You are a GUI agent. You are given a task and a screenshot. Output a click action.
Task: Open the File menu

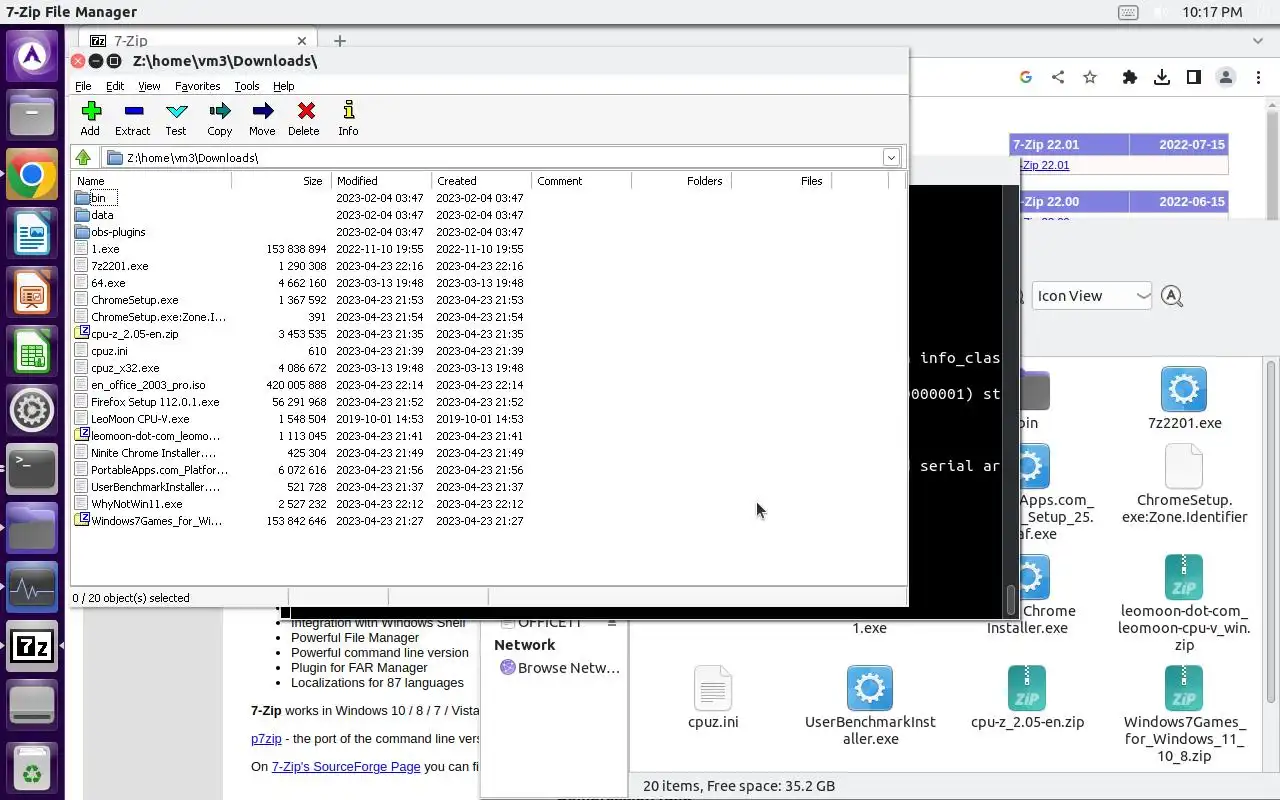pyautogui.click(x=83, y=86)
